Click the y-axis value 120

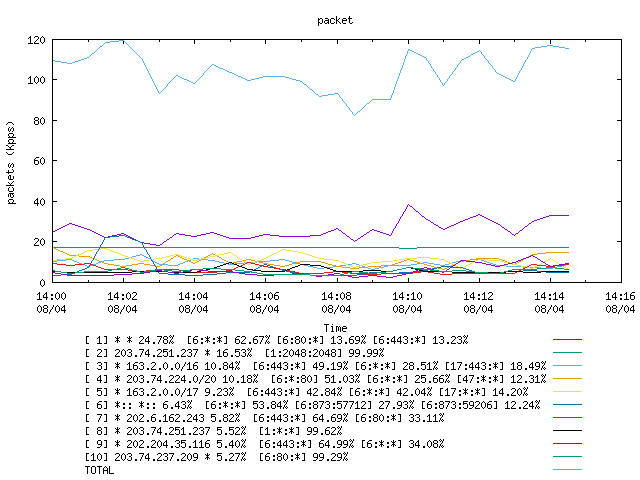[x=36, y=40]
